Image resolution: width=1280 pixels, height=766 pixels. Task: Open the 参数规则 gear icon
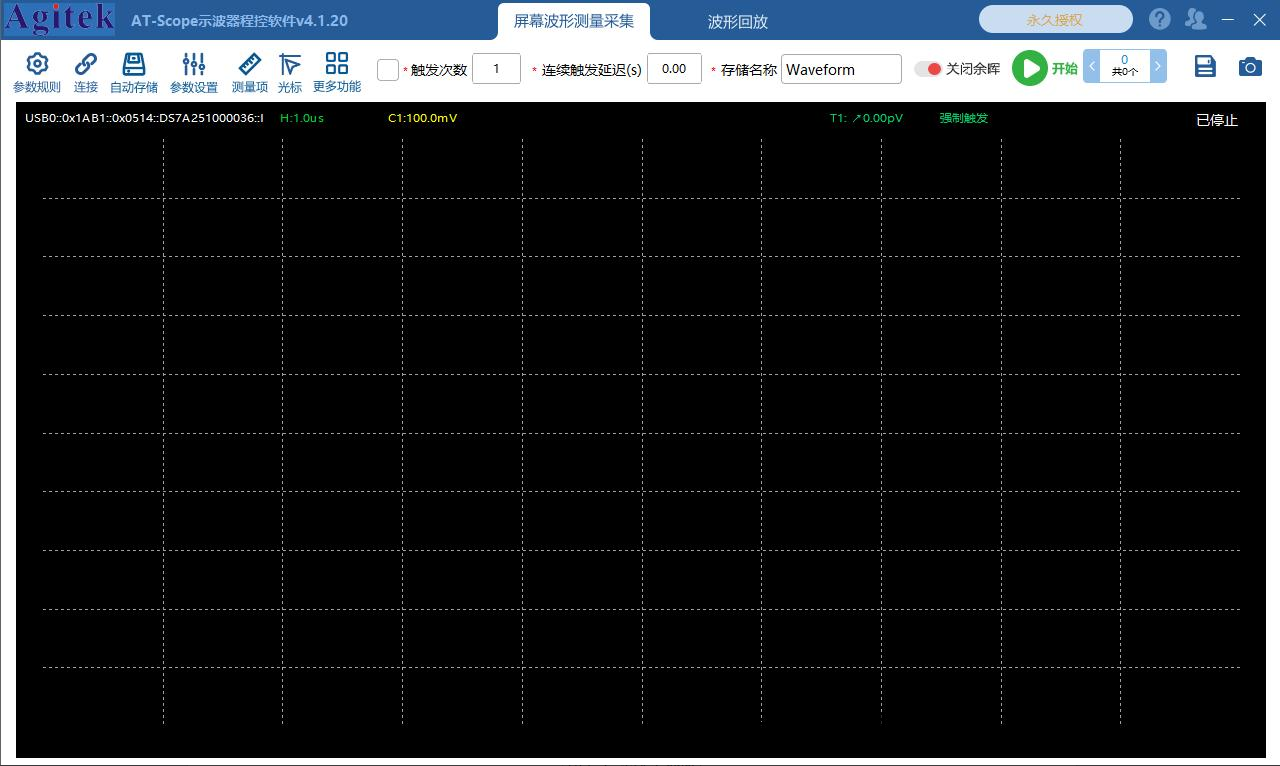[37, 65]
